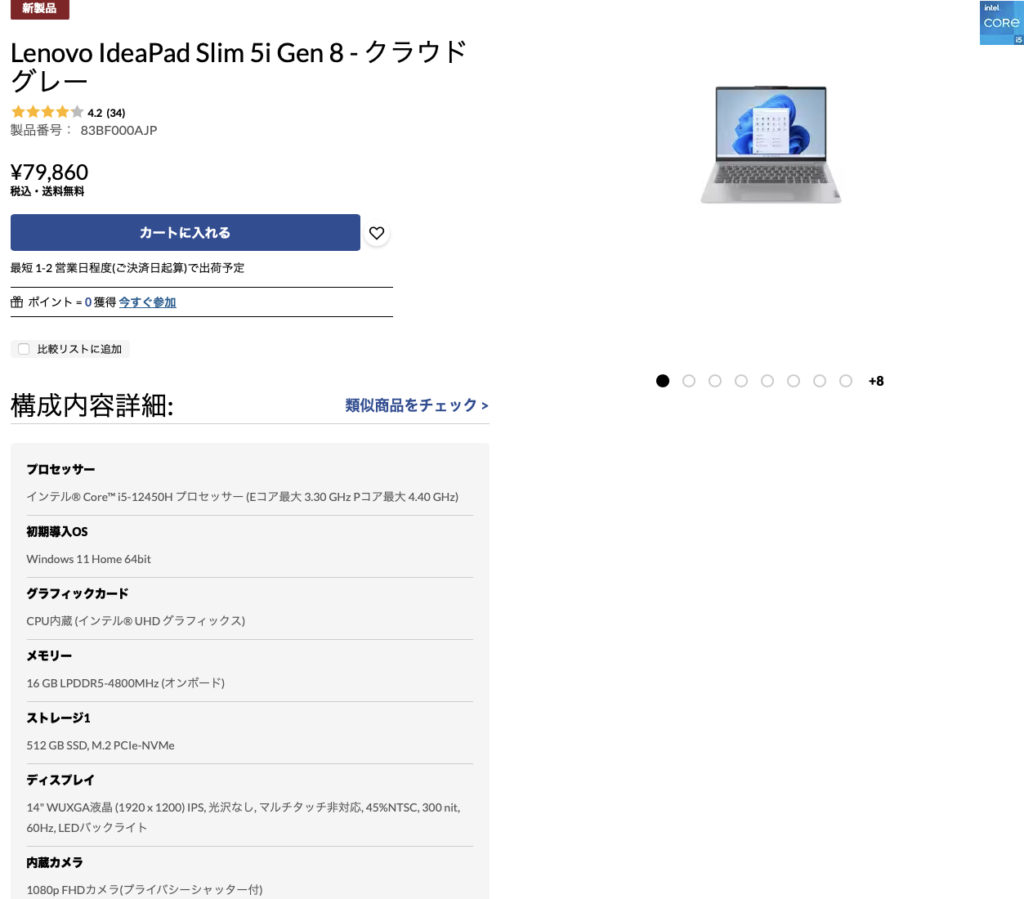Select the second image carousel dot
Image resolution: width=1024 pixels, height=899 pixels.
tap(688, 381)
